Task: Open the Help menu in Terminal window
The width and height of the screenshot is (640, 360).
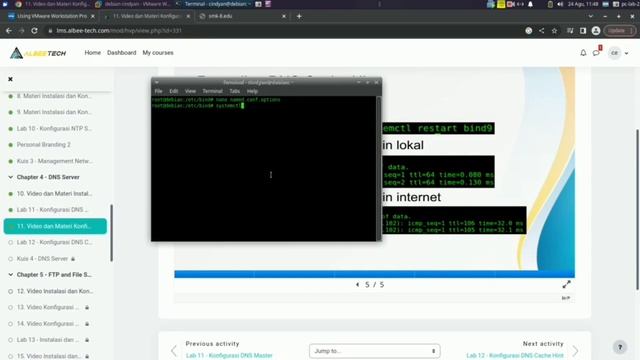Action: (252, 91)
